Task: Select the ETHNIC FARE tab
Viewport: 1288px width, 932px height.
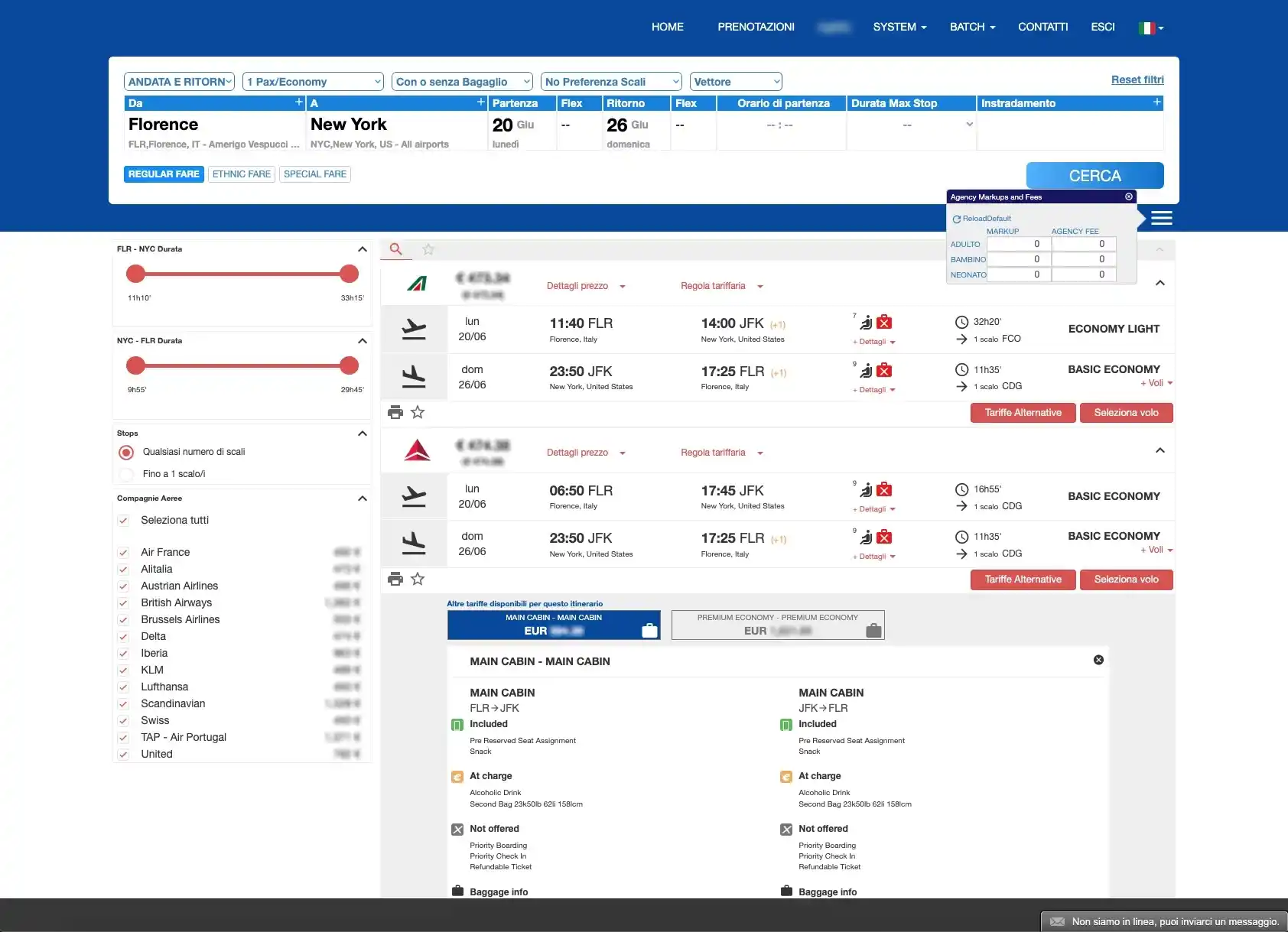Action: point(242,174)
